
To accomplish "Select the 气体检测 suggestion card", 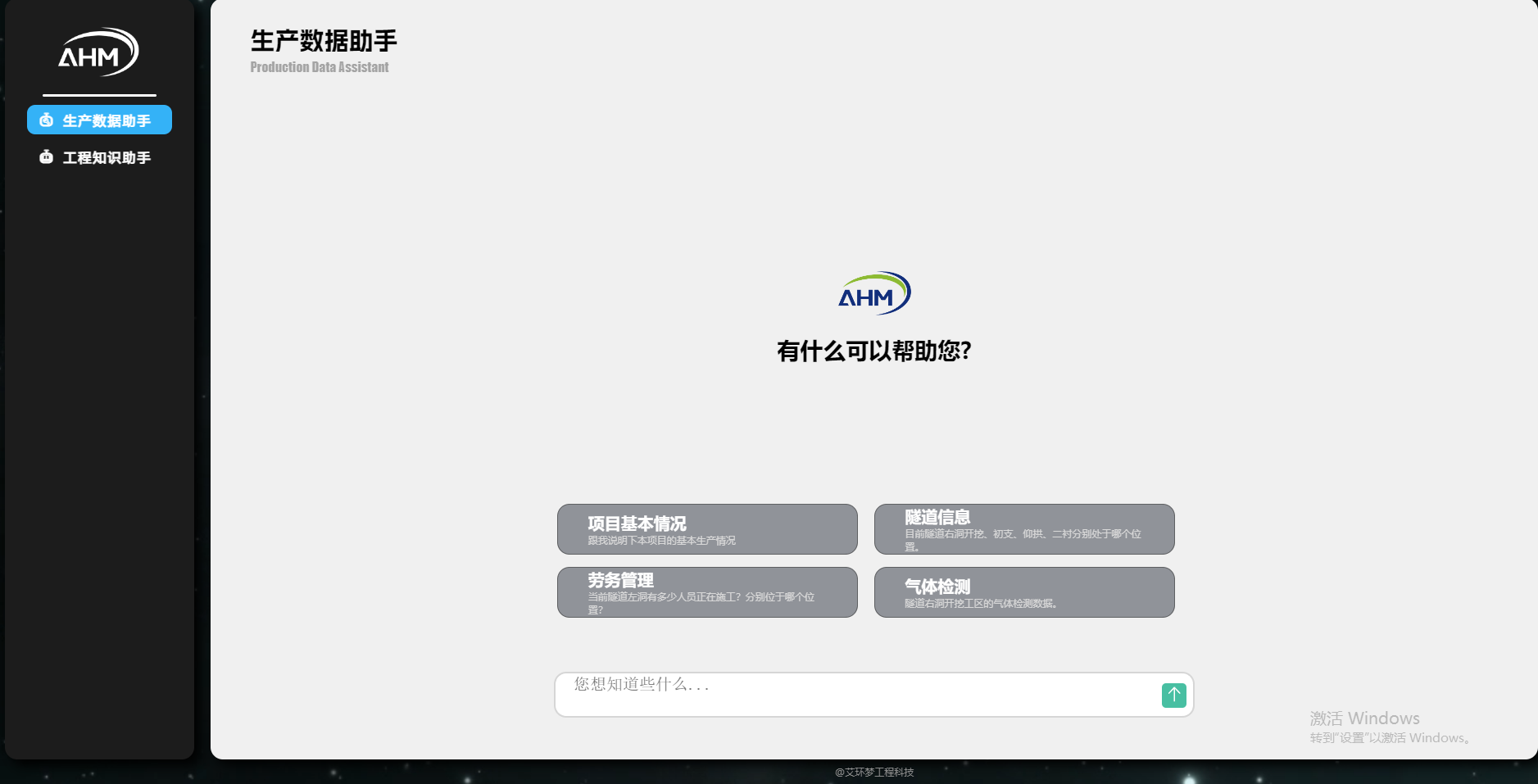I will (x=1024, y=592).
